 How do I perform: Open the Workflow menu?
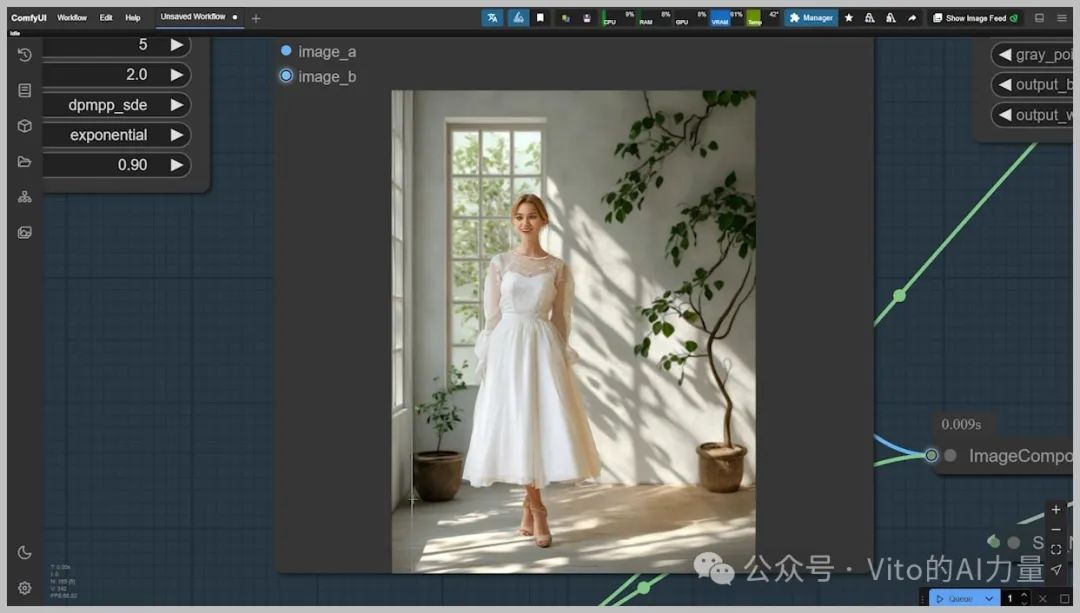[72, 18]
